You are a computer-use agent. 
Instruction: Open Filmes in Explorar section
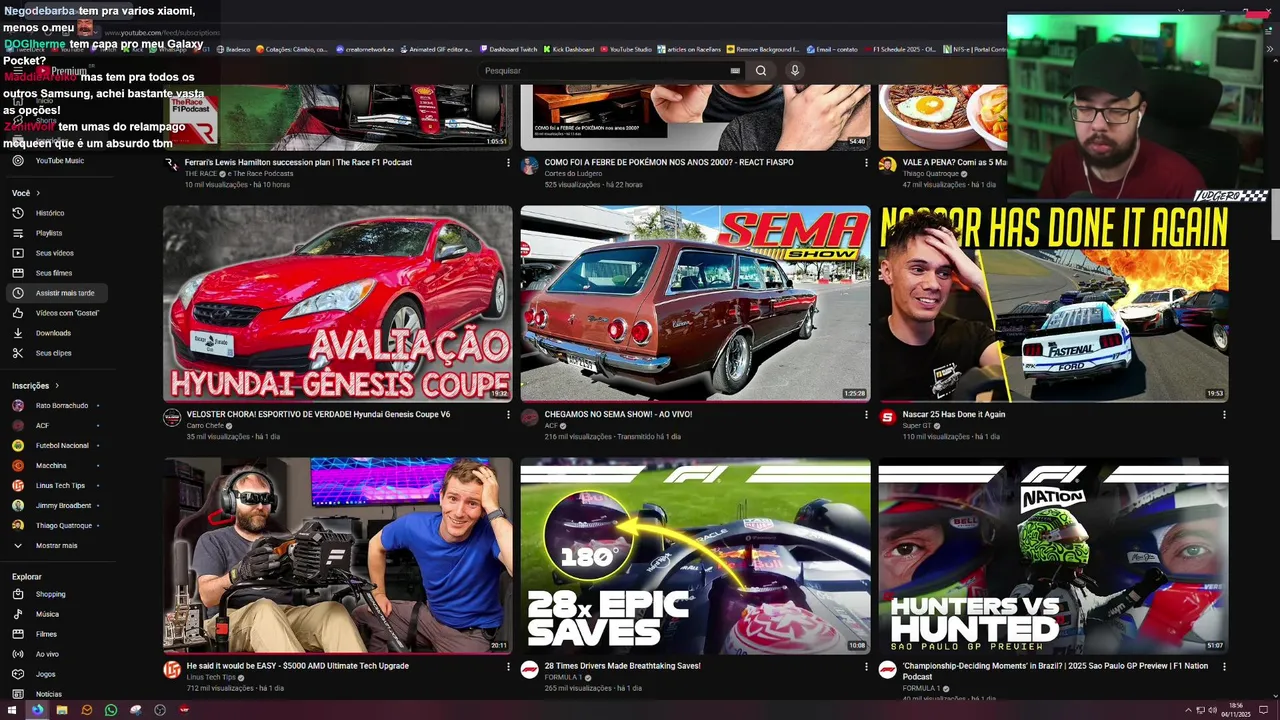pos(46,634)
